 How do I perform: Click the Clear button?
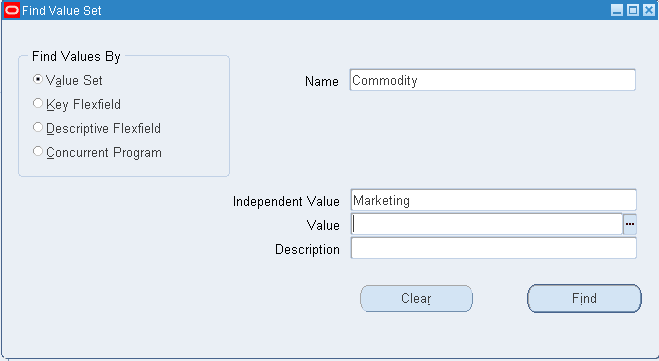(416, 298)
